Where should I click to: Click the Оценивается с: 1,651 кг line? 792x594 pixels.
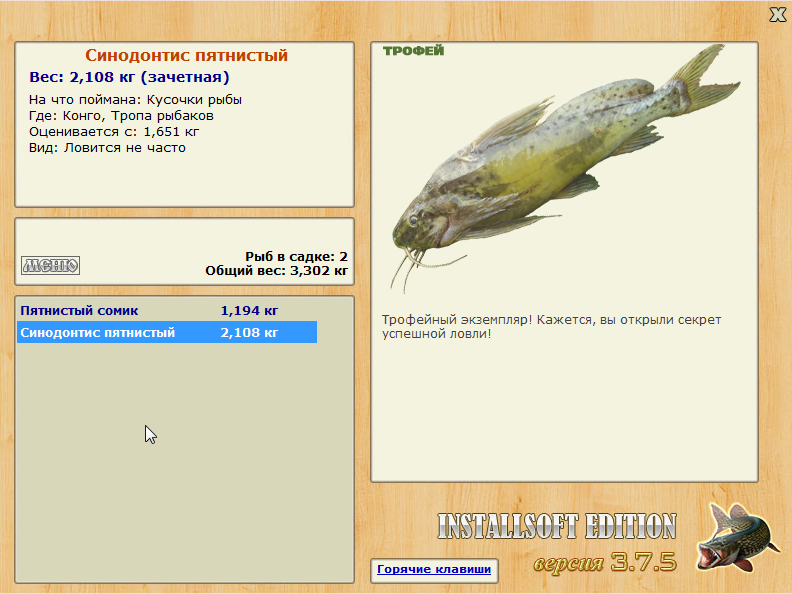[x=114, y=132]
